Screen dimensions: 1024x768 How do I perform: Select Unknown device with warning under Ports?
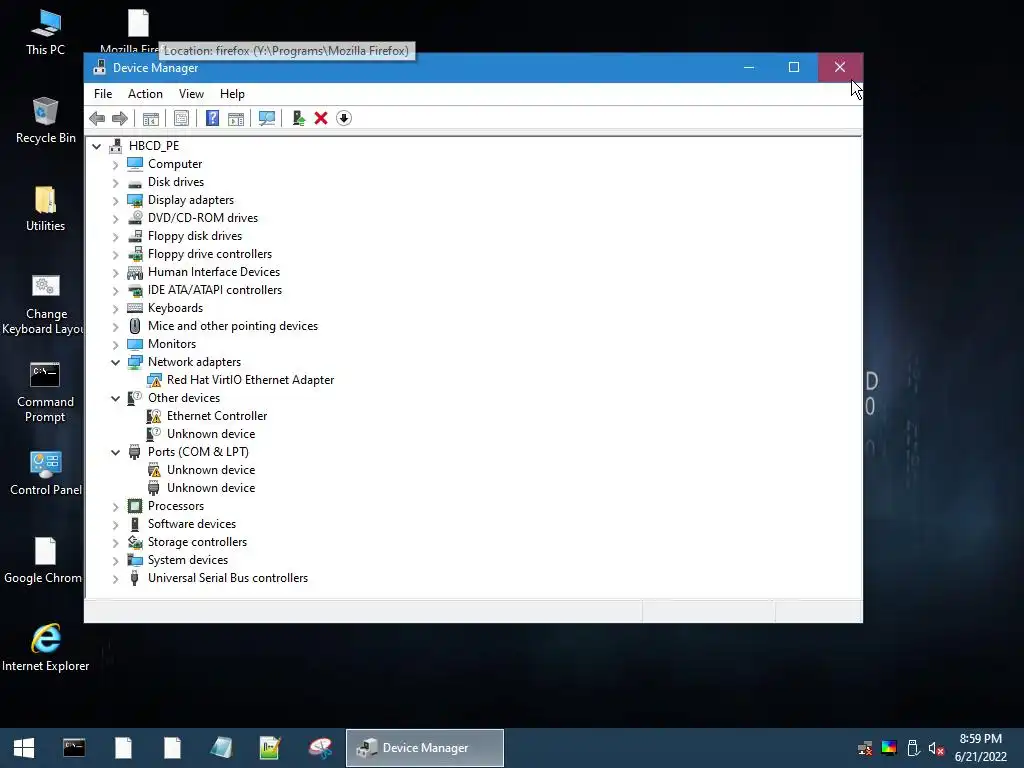(x=211, y=470)
